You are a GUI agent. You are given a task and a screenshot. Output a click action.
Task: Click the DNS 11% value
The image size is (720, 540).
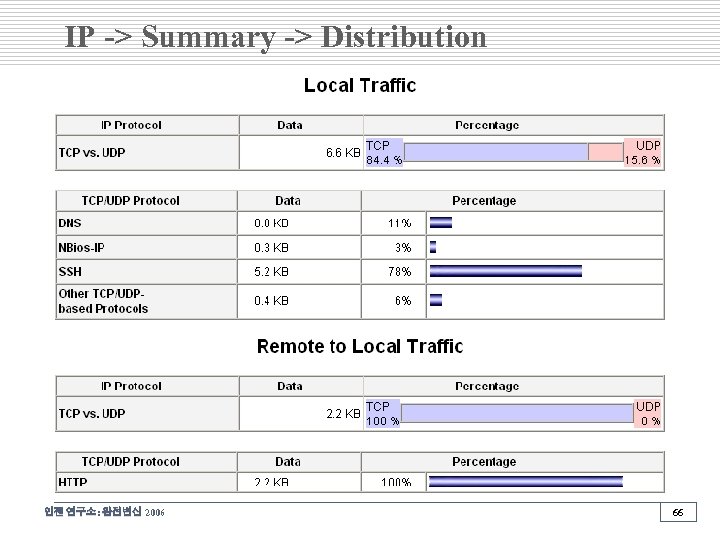(x=399, y=223)
